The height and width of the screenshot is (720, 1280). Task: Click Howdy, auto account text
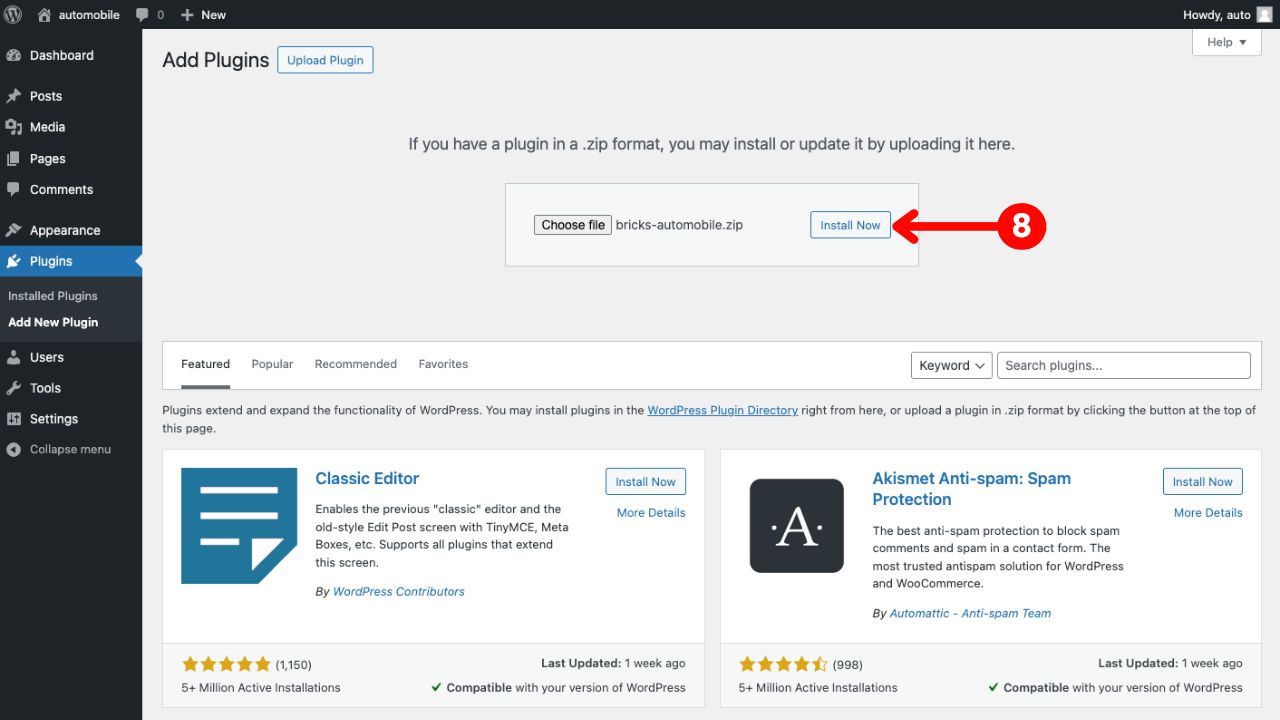coord(1217,15)
